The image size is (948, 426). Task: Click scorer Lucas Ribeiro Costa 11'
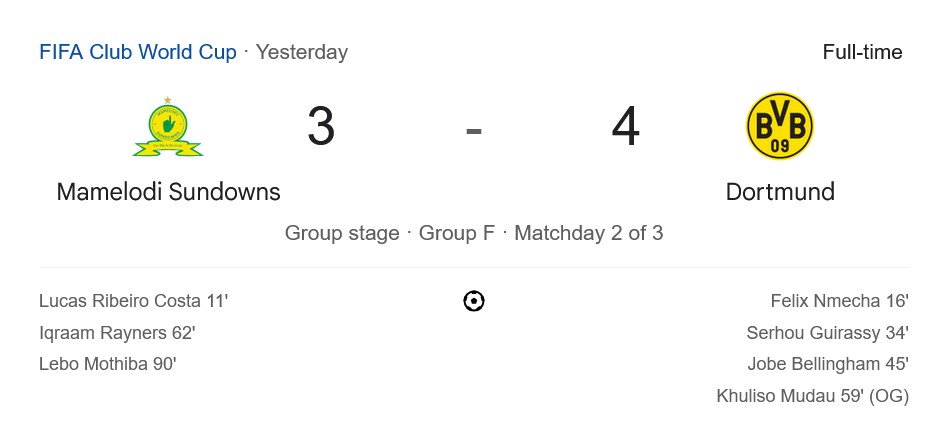[x=134, y=301]
